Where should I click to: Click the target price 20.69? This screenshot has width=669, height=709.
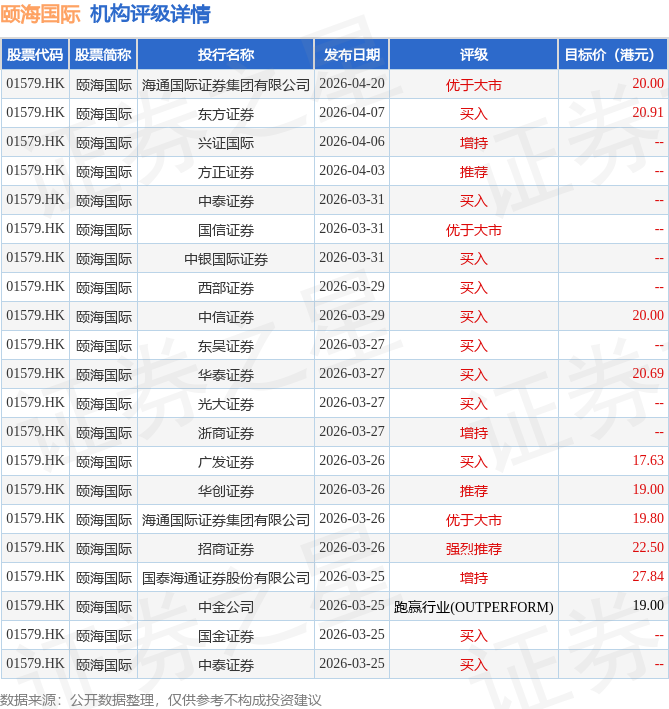(648, 373)
